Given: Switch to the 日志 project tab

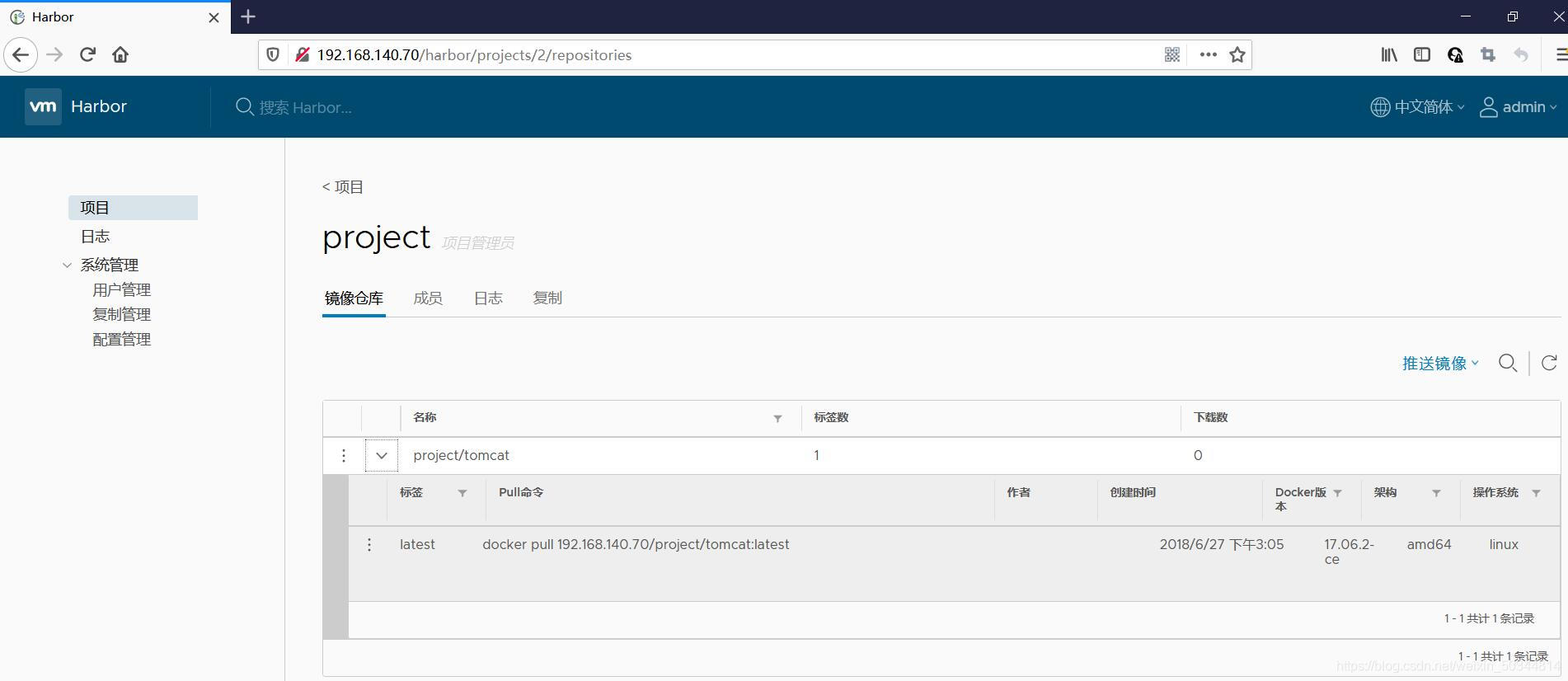Looking at the screenshot, I should tap(488, 298).
